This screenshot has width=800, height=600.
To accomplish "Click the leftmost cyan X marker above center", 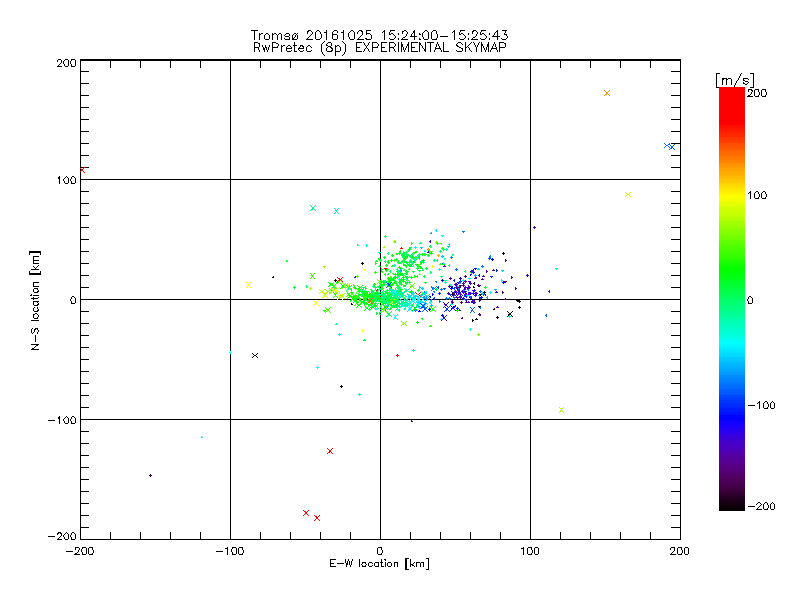I will [x=313, y=208].
